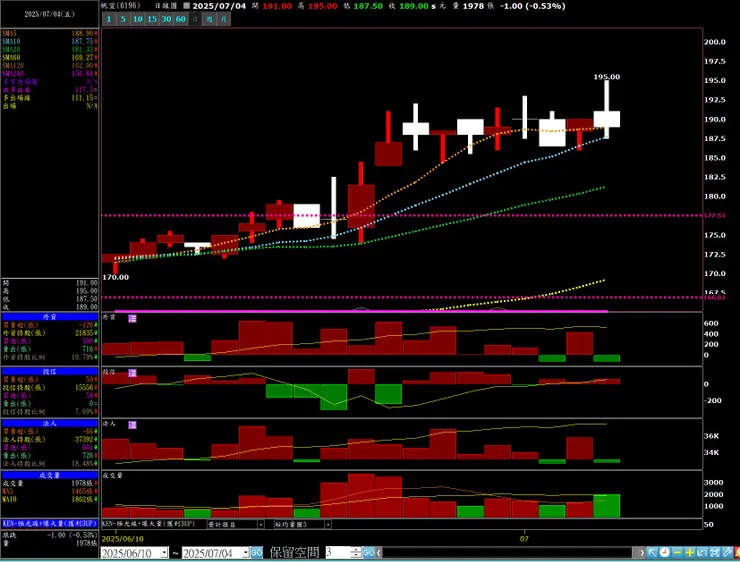Screen dimensions: 740x562
Task: Click the left arrow of the horizontal scrollbar
Action: pyautogui.click(x=378, y=553)
